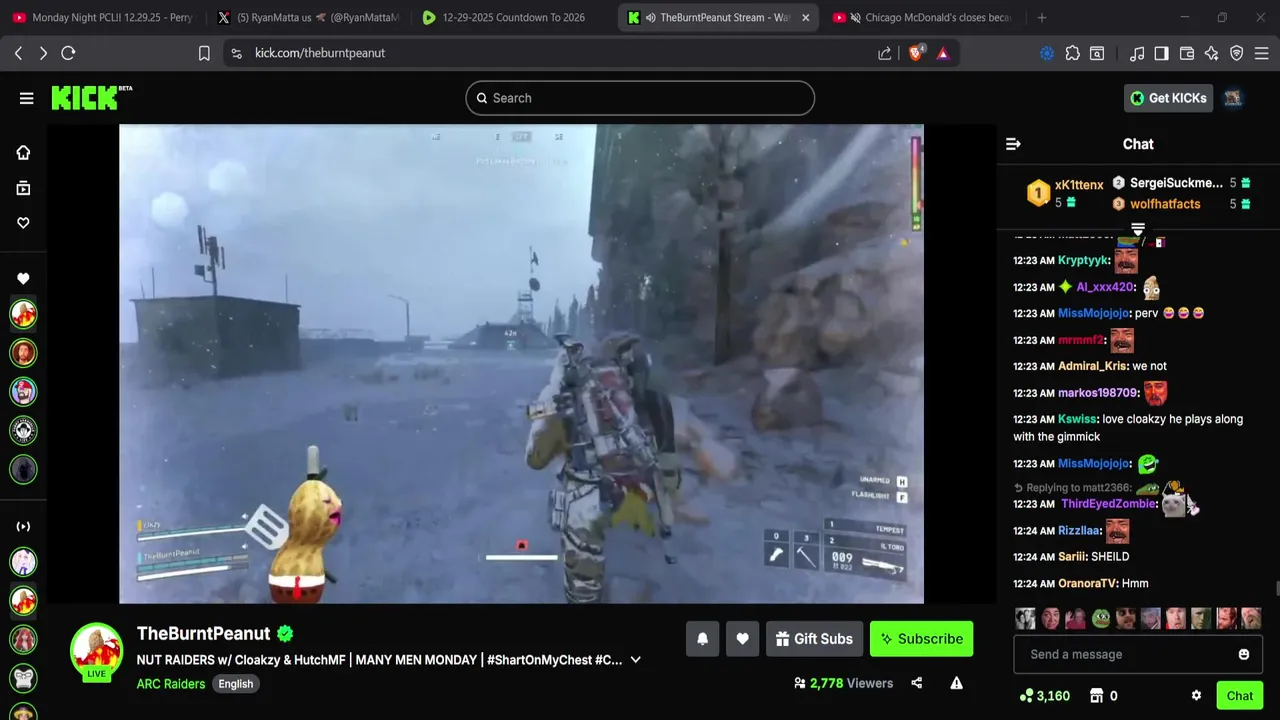Screen dimensions: 1280x720
Task: Open the channel shop storefront icon
Action: [x=1096, y=696]
